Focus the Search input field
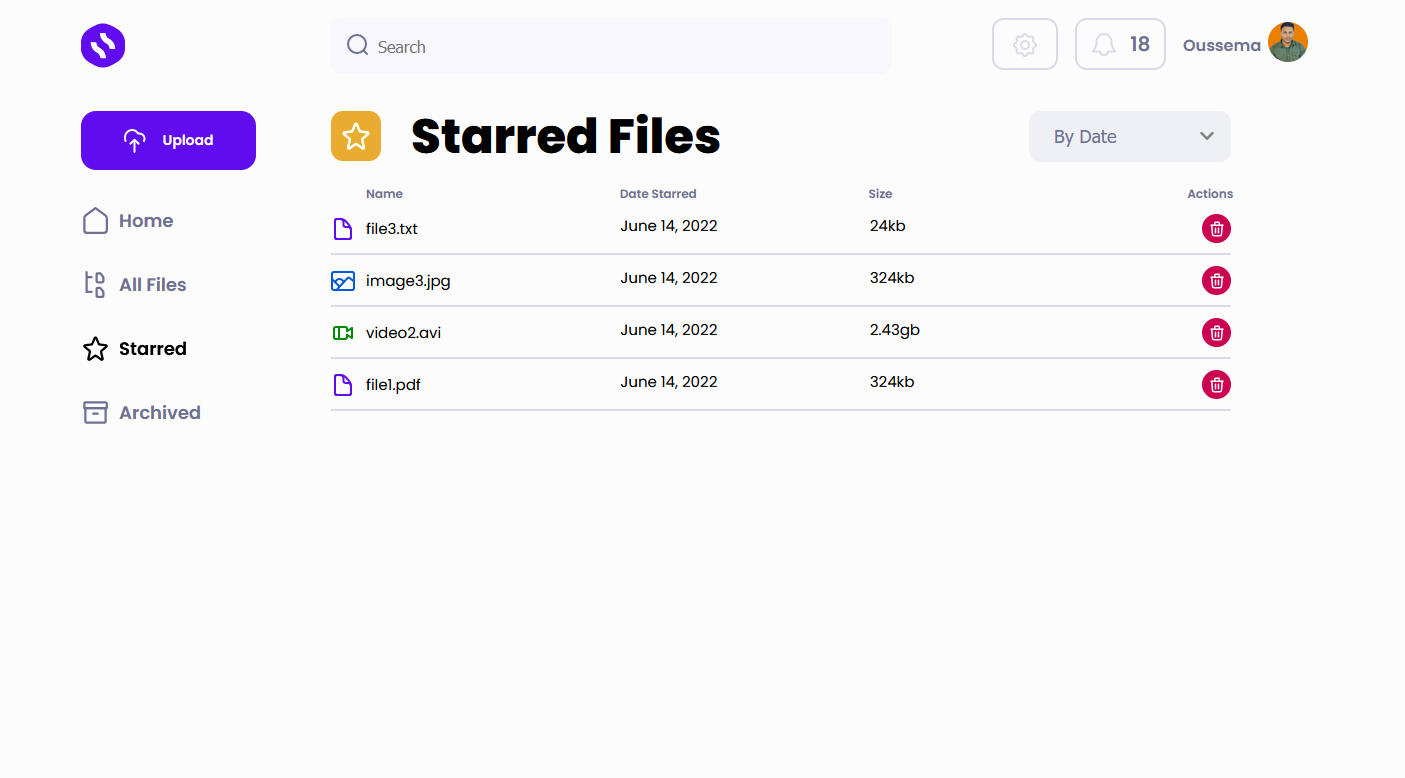Viewport: 1405px width, 778px height. tap(611, 46)
